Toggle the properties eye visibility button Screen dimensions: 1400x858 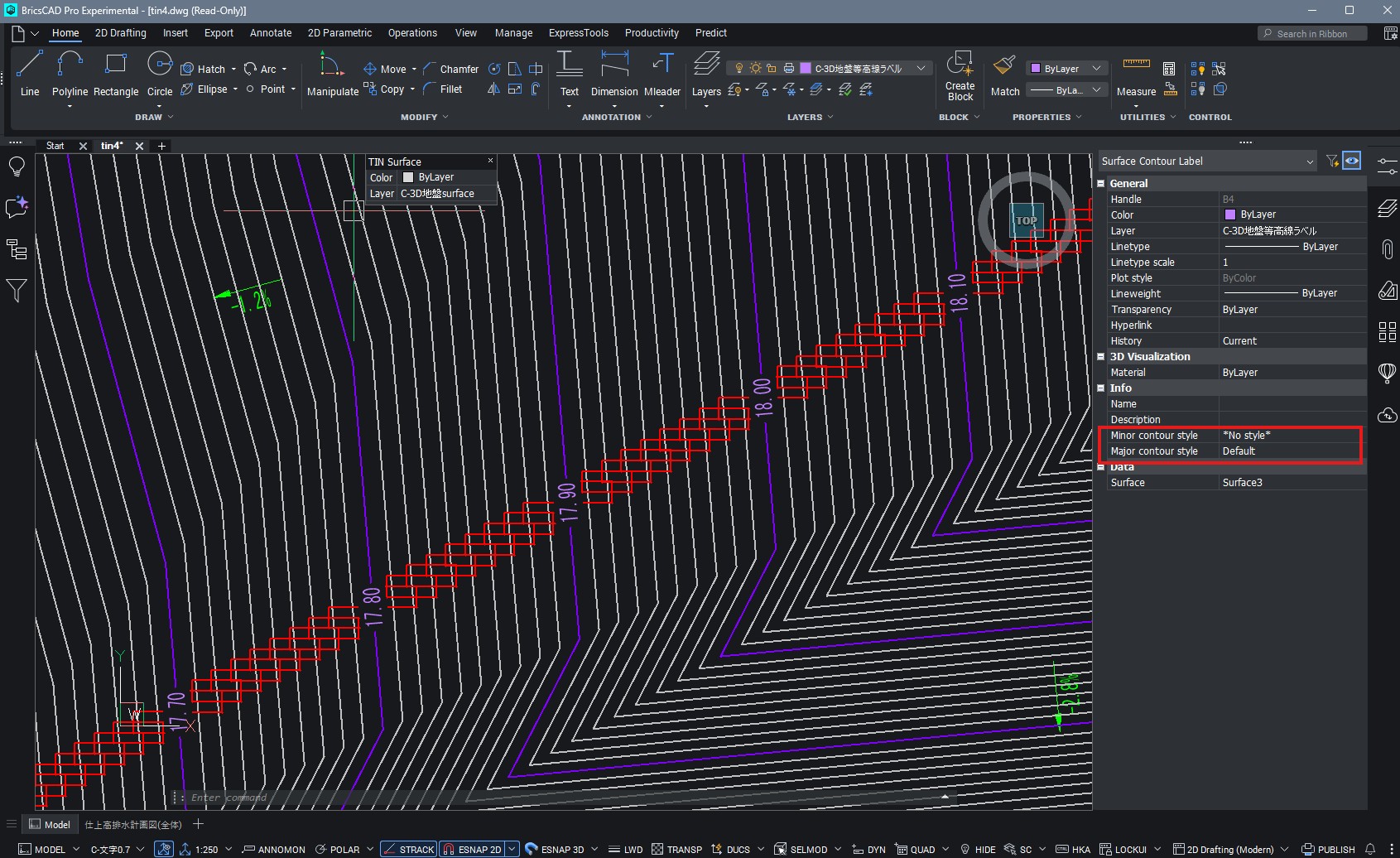click(x=1352, y=161)
